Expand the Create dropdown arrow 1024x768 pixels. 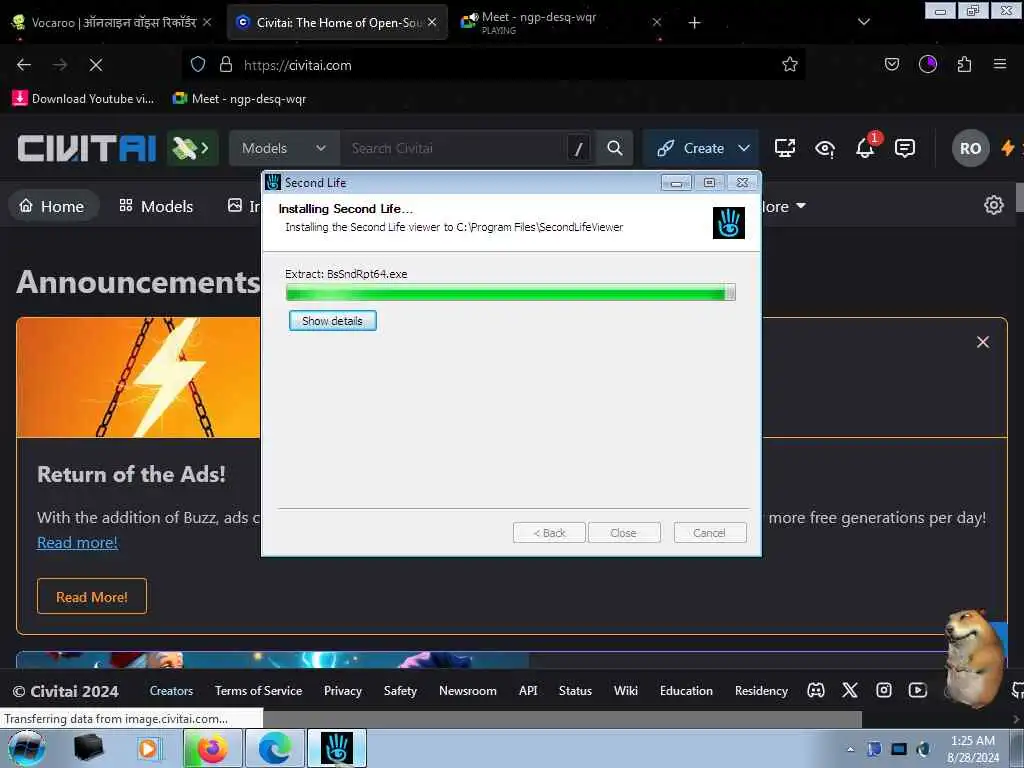744,148
